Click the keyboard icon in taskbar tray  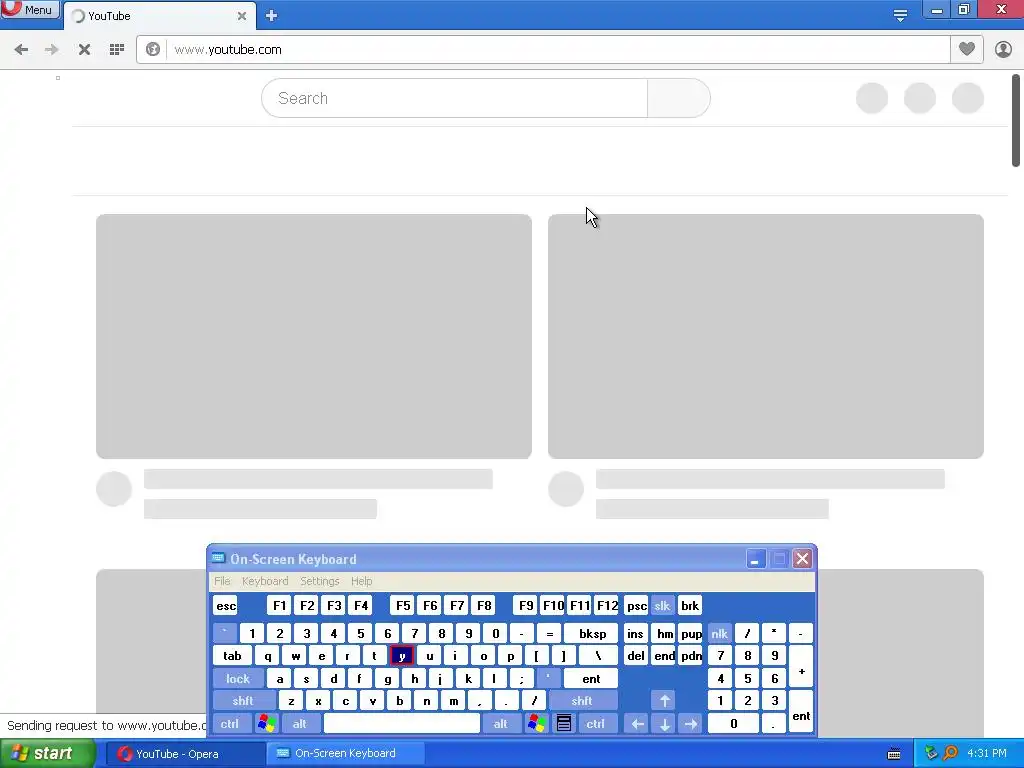[x=894, y=754]
